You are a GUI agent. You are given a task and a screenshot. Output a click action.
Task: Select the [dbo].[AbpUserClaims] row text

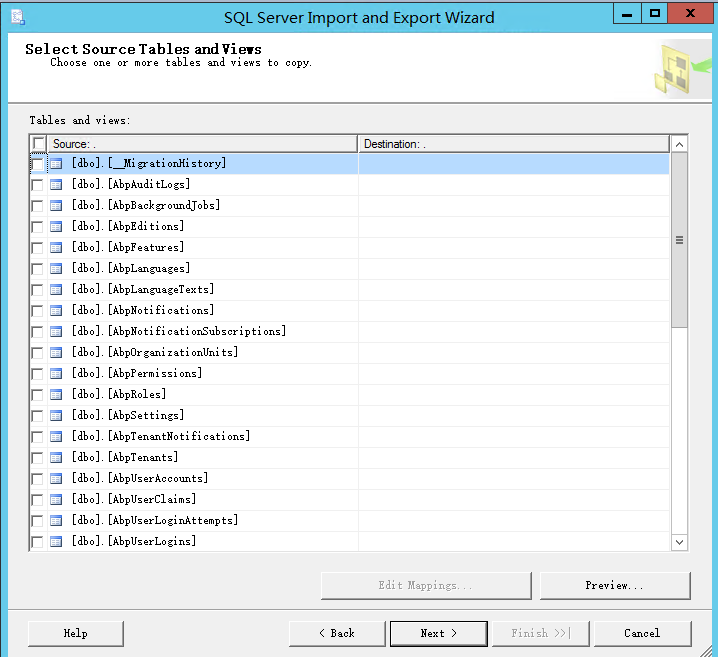point(134,499)
